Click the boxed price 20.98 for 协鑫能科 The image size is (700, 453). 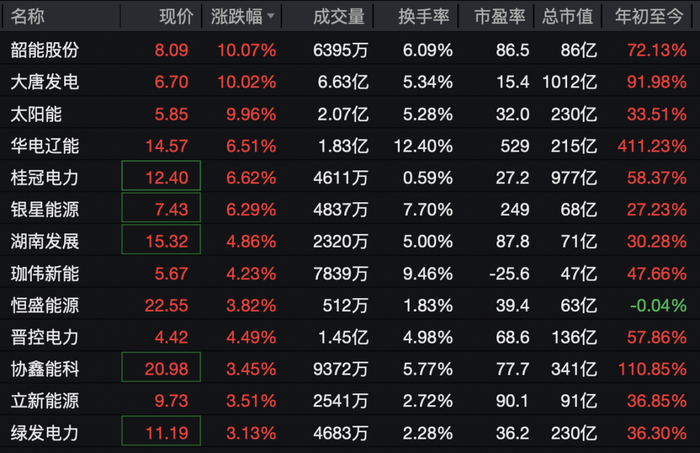click(x=161, y=367)
